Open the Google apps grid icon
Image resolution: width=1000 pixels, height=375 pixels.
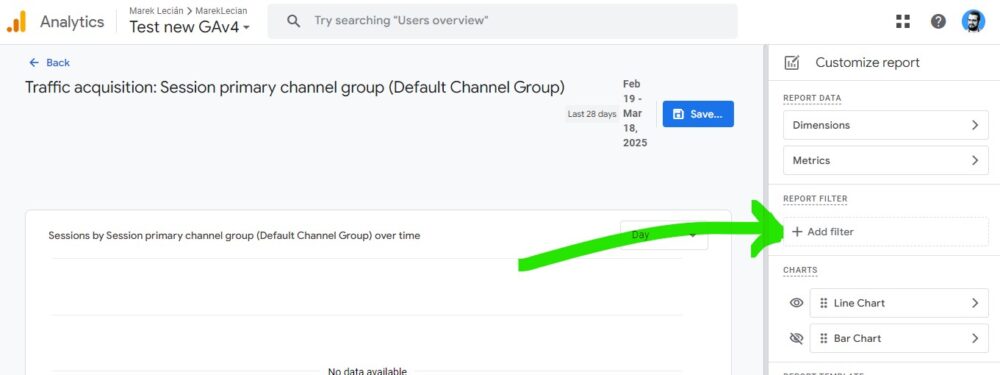click(x=902, y=22)
